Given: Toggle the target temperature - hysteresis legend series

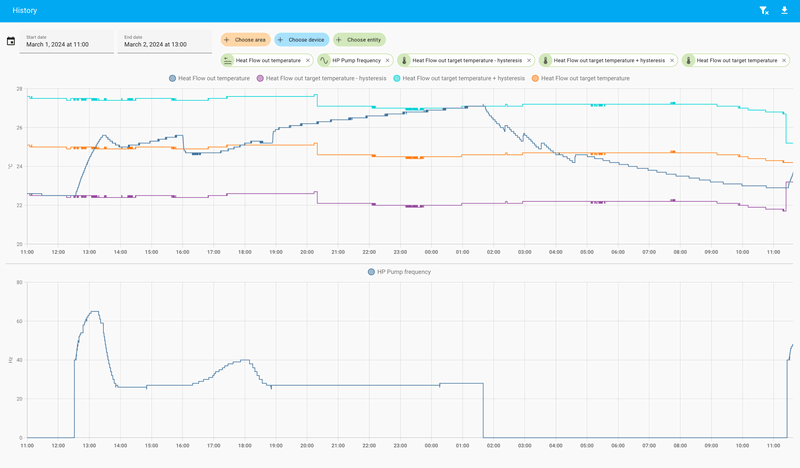Looking at the screenshot, I should coord(321,78).
